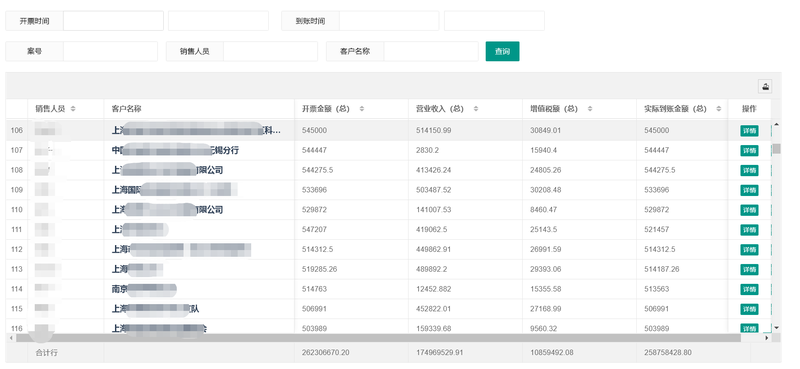Click the cell value 413426.24
The width and height of the screenshot is (800, 369).
coord(433,170)
